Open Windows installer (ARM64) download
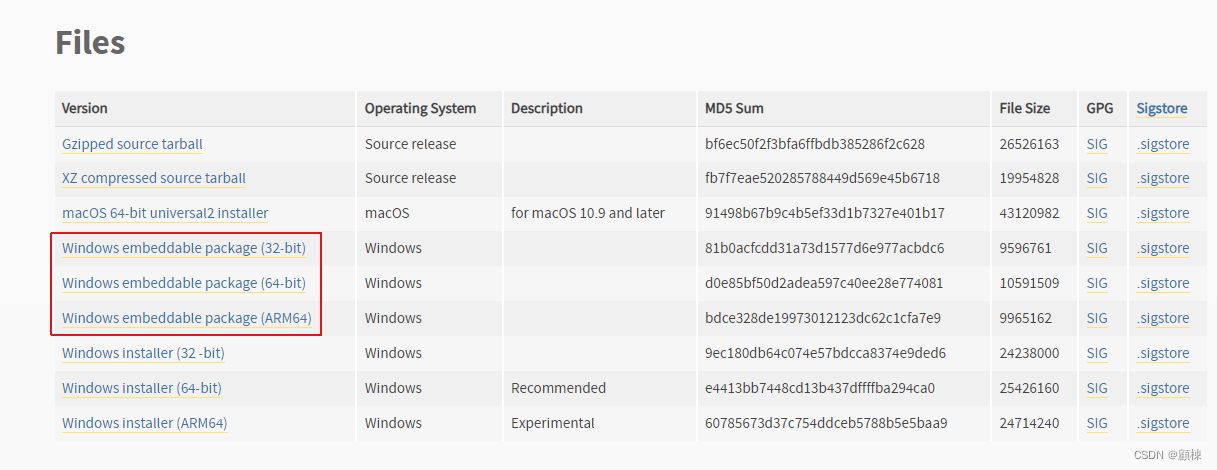Viewport: 1217px width, 470px height. pos(145,423)
